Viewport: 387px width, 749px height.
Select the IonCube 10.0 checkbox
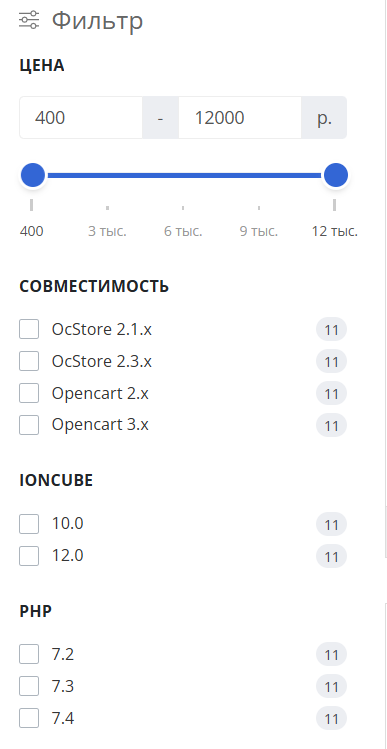[x=29, y=524]
